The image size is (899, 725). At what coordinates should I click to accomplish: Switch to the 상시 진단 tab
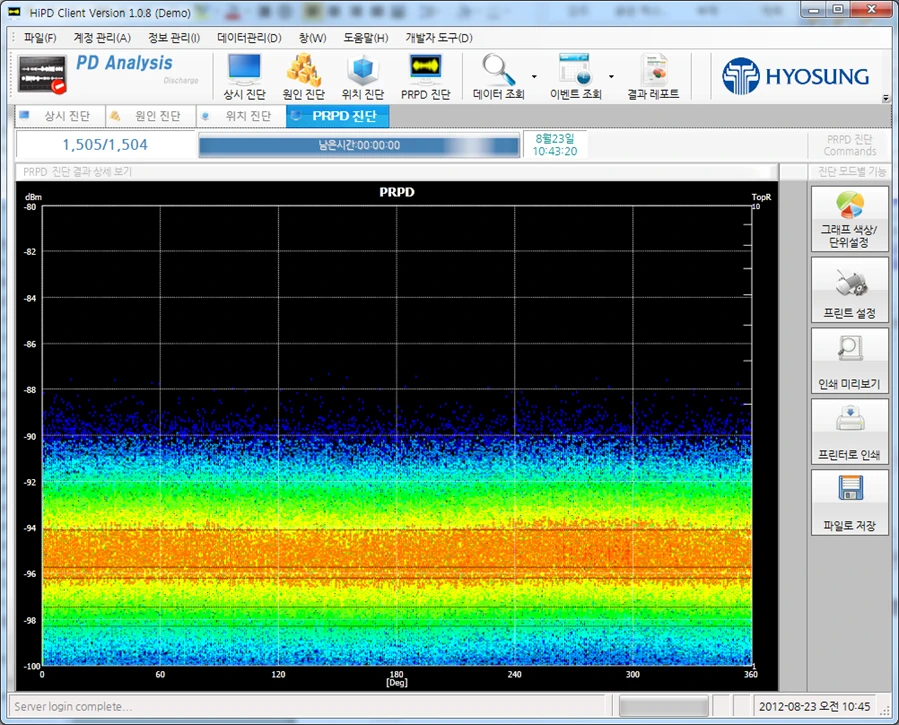coord(60,116)
